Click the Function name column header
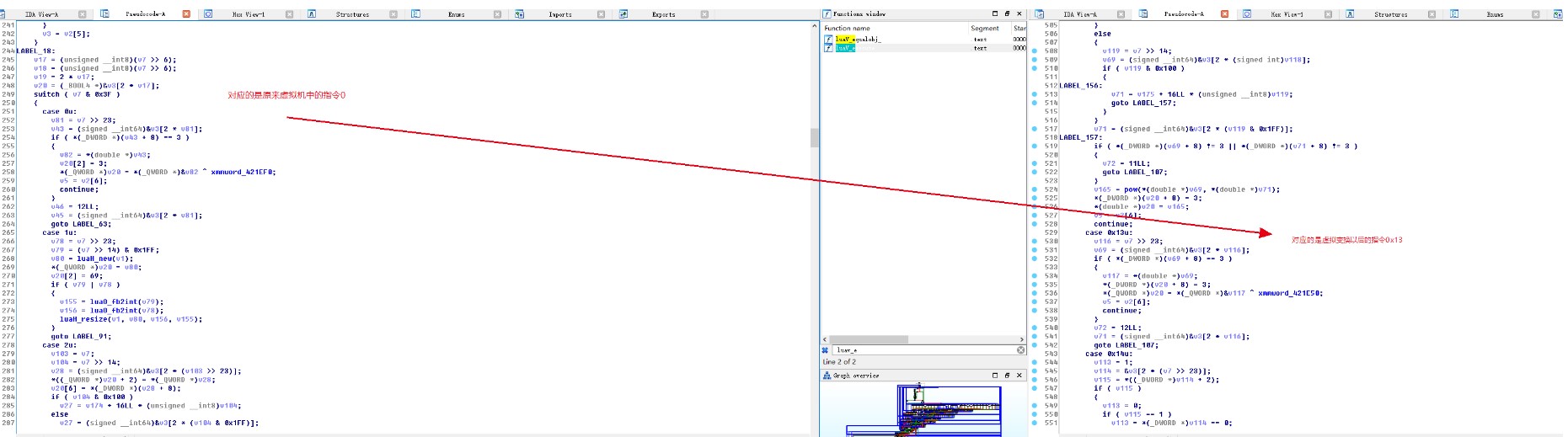 pyautogui.click(x=847, y=29)
